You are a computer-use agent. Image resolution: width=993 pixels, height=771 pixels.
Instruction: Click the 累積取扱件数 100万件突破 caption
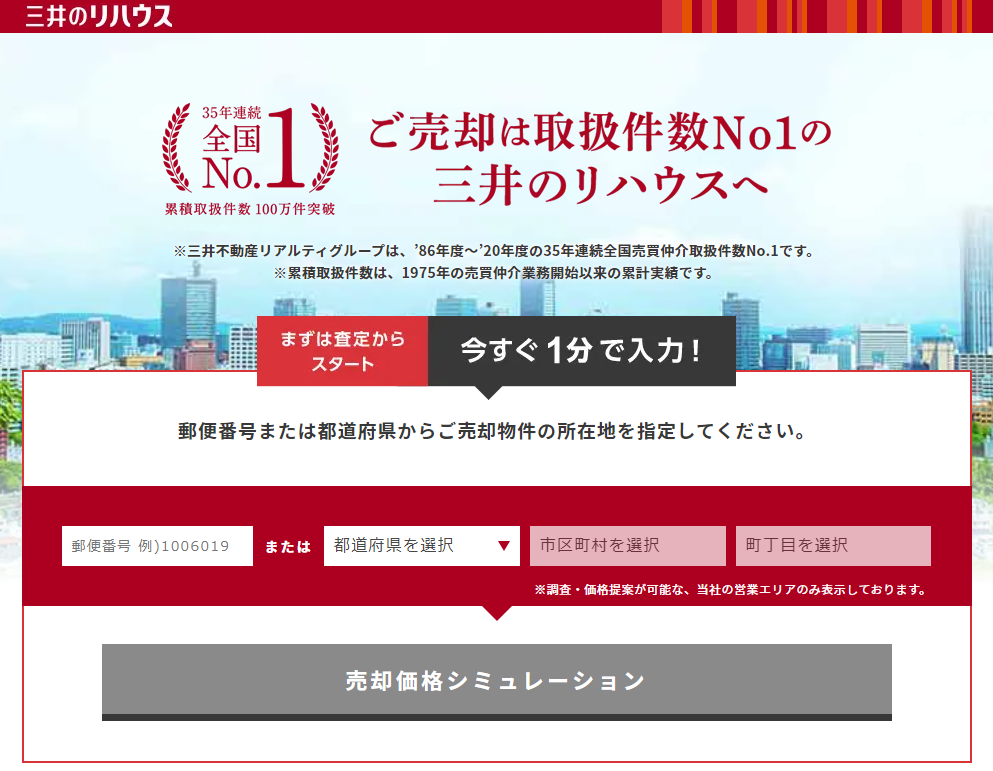tap(250, 209)
